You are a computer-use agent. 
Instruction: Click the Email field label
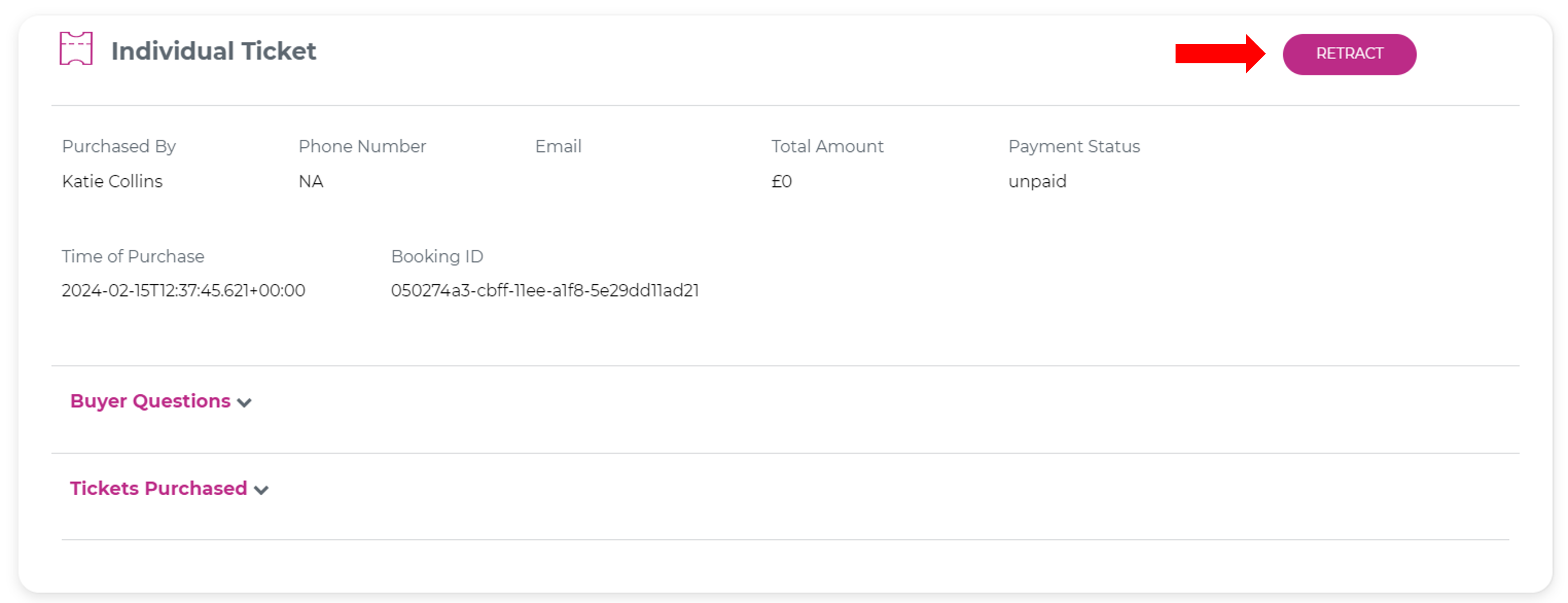[x=558, y=146]
